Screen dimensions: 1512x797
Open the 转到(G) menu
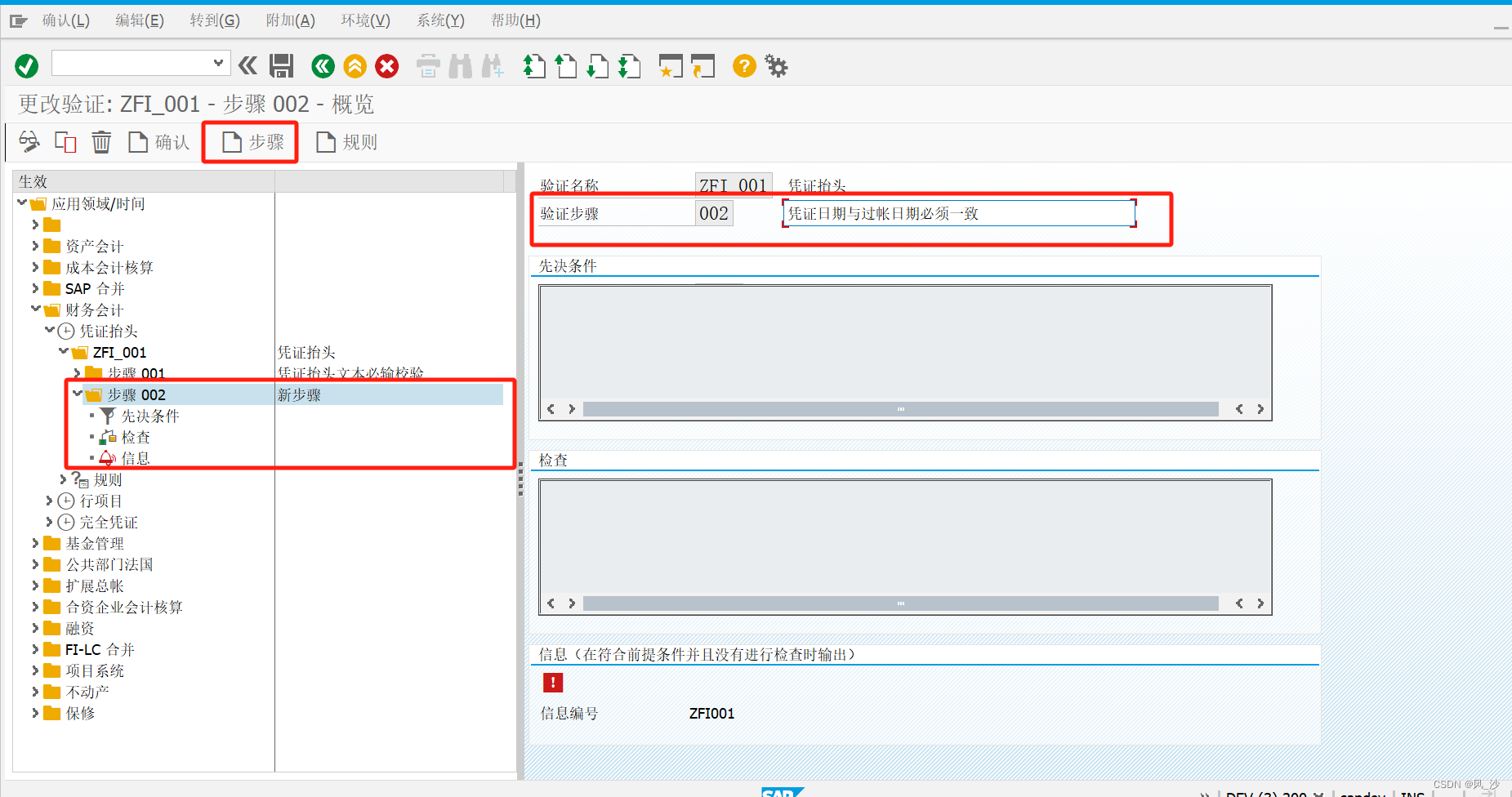coord(215,20)
